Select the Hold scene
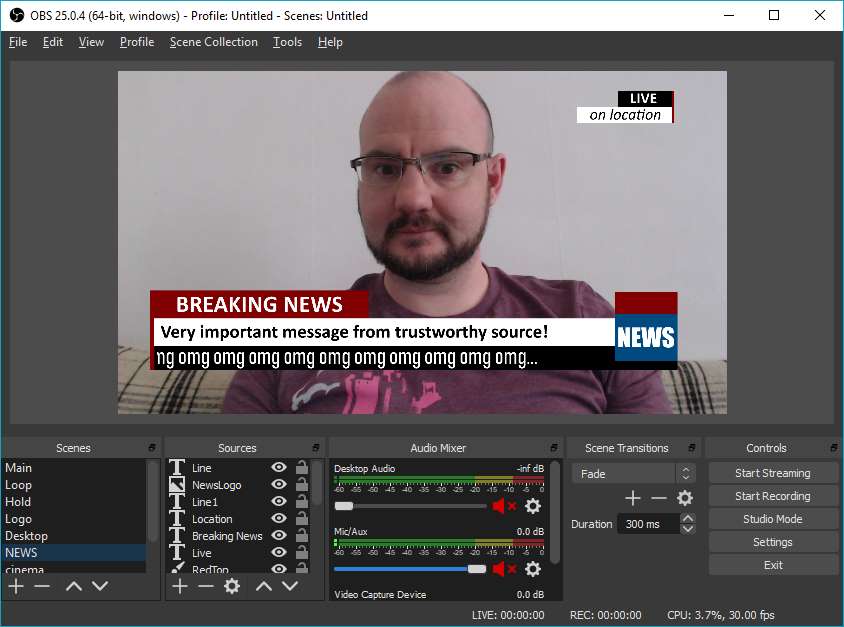 coord(74,502)
